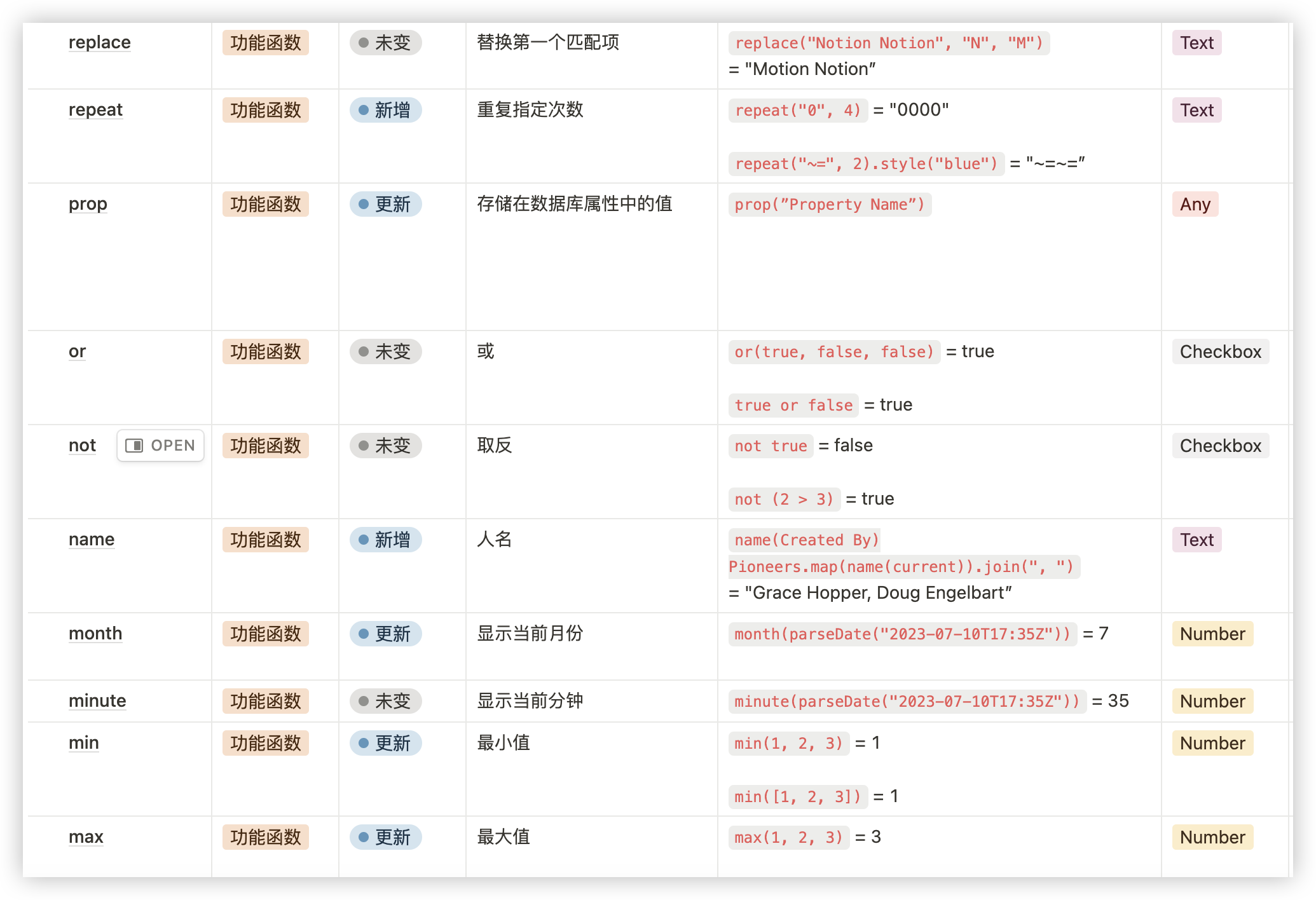This screenshot has height=900, width=1316.
Task: Click the OPEN button beside not
Action: point(160,446)
